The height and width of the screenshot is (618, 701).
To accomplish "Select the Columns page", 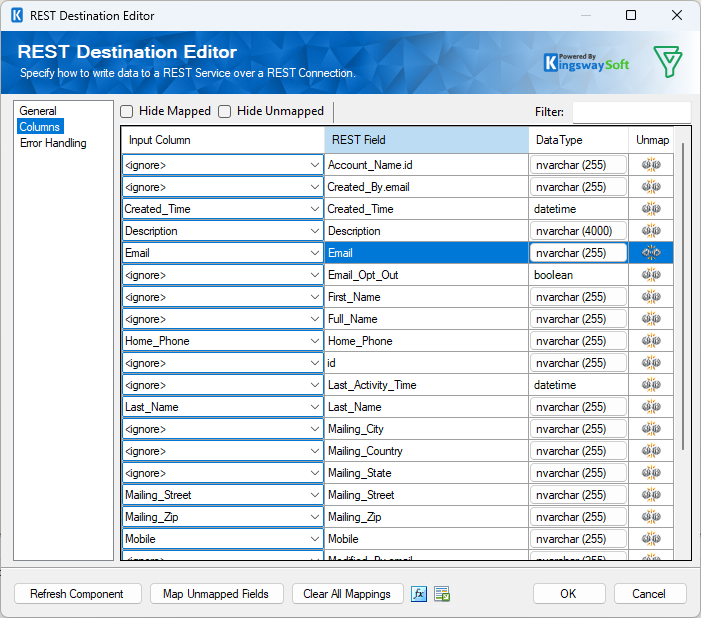I will (40, 127).
